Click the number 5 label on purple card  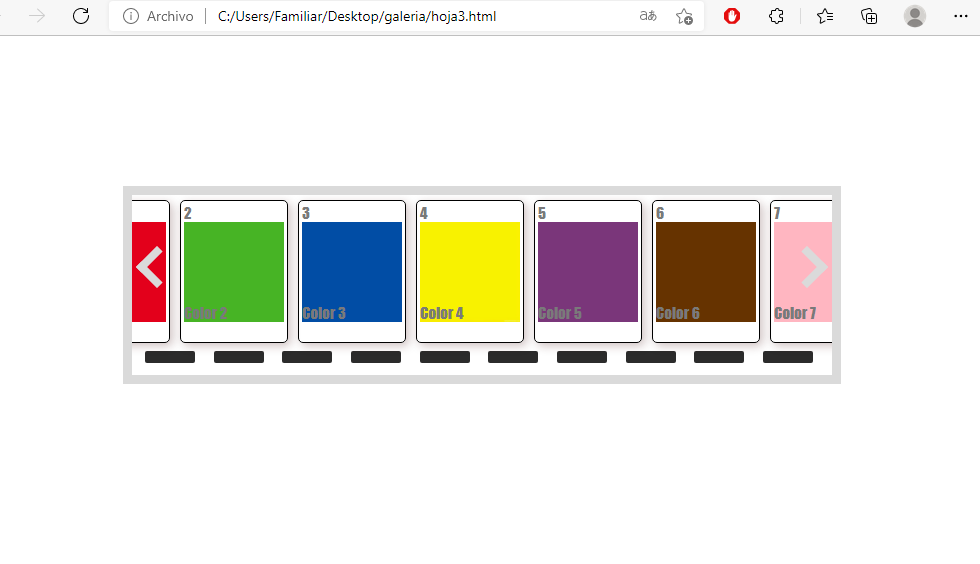[x=542, y=213]
